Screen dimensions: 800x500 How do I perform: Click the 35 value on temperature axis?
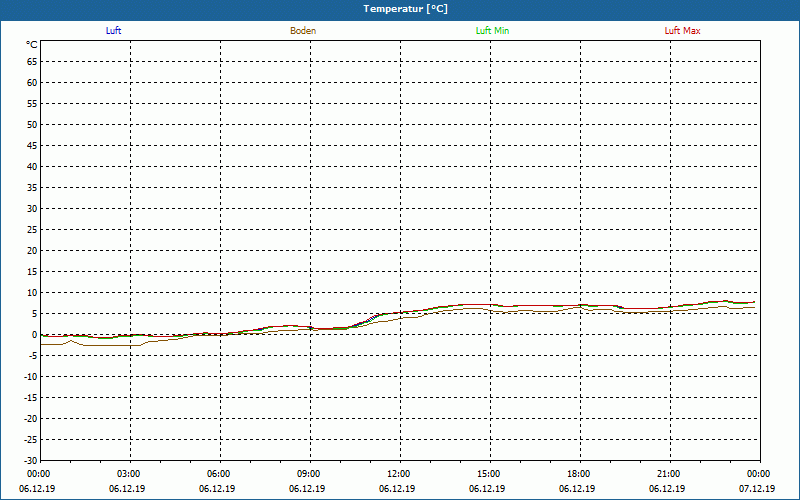(x=32, y=188)
